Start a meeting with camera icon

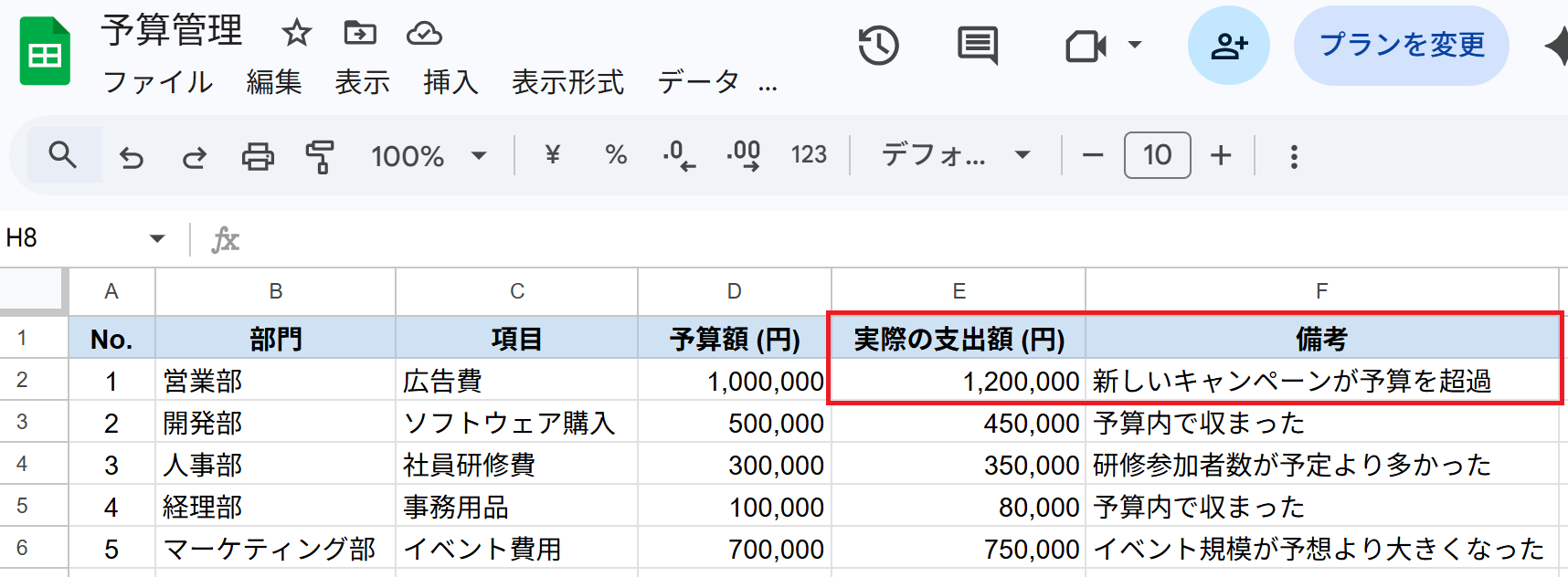click(x=1086, y=45)
